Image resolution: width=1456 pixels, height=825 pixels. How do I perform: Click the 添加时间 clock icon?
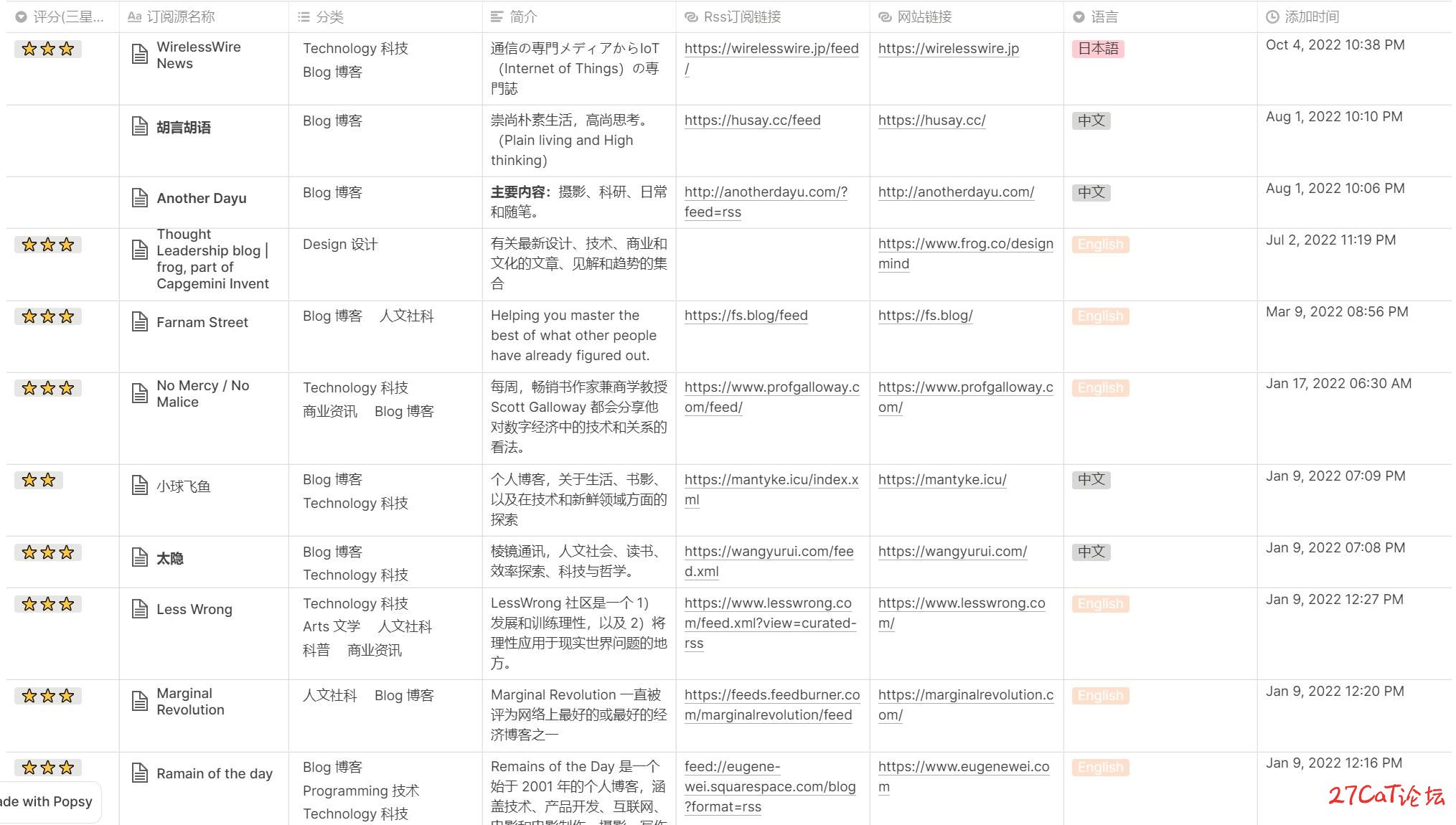point(1272,16)
